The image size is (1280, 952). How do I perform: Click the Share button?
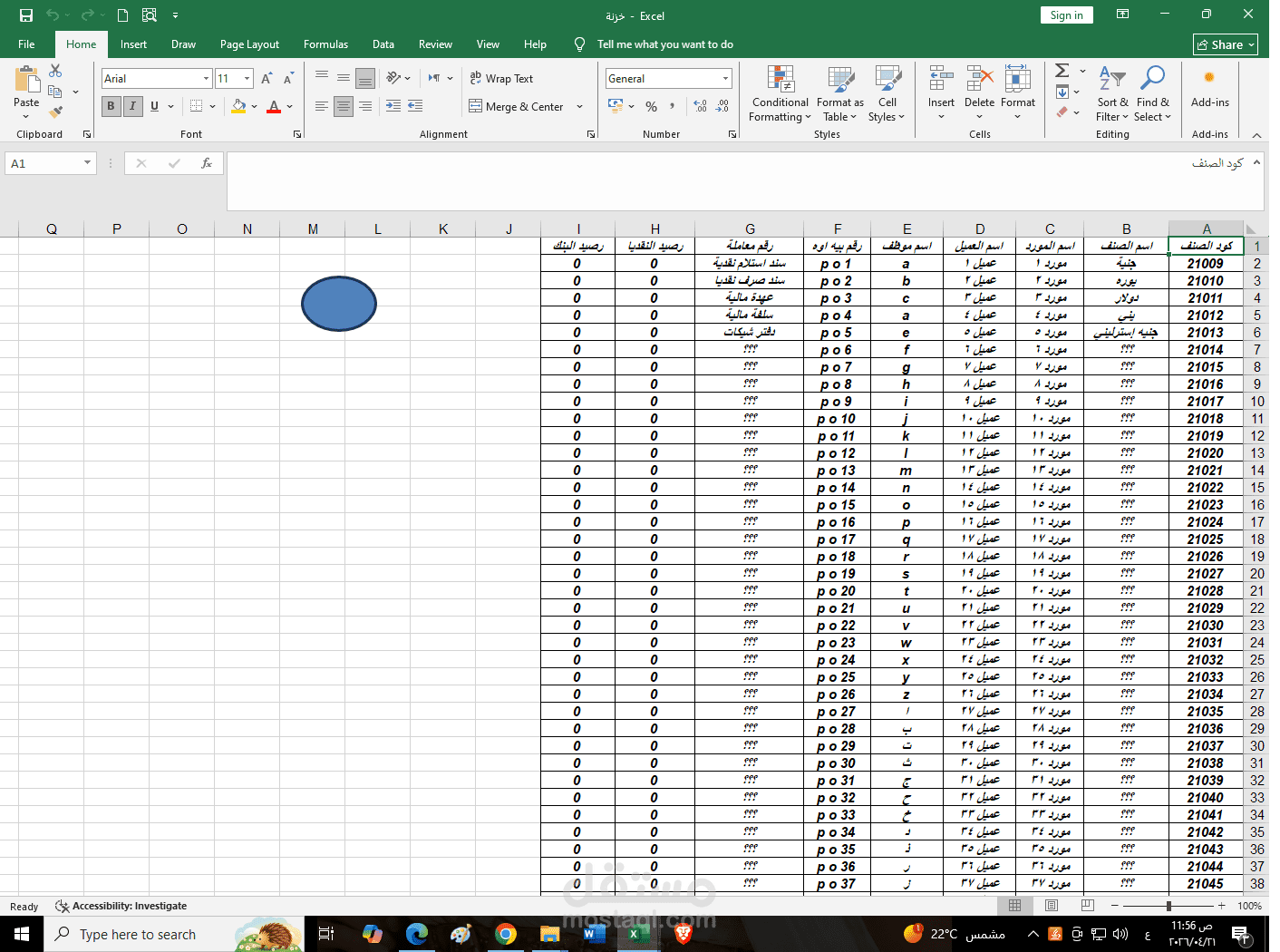point(1226,44)
